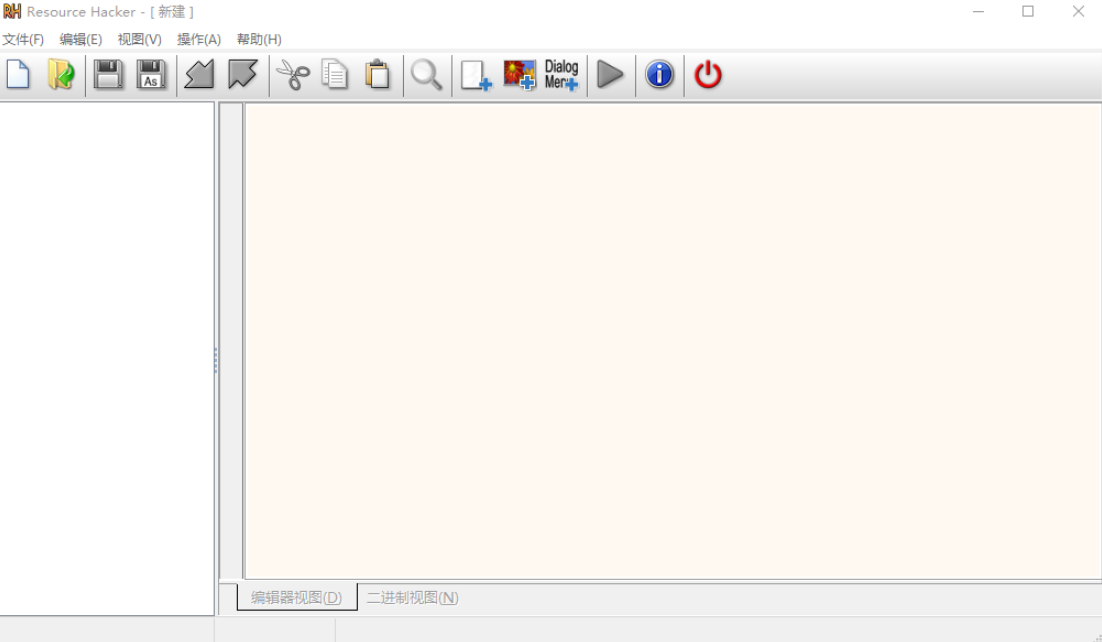Click the Cut scissors icon
The width and height of the screenshot is (1102, 642).
(x=292, y=75)
